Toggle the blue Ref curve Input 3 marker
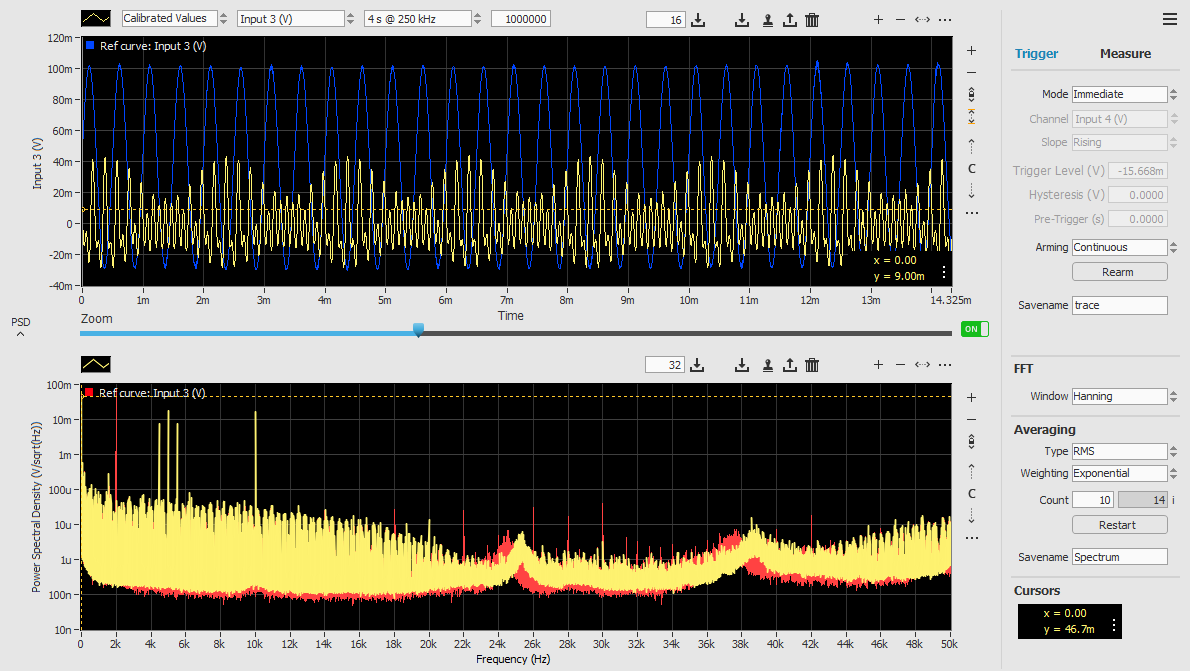The image size is (1190, 671). pos(89,45)
